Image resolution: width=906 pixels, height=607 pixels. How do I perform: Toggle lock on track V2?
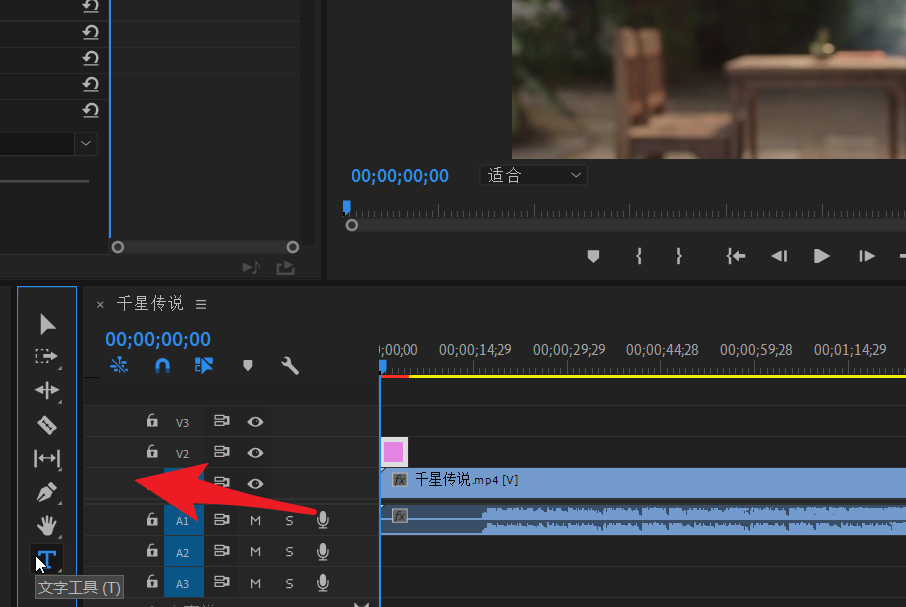click(152, 452)
